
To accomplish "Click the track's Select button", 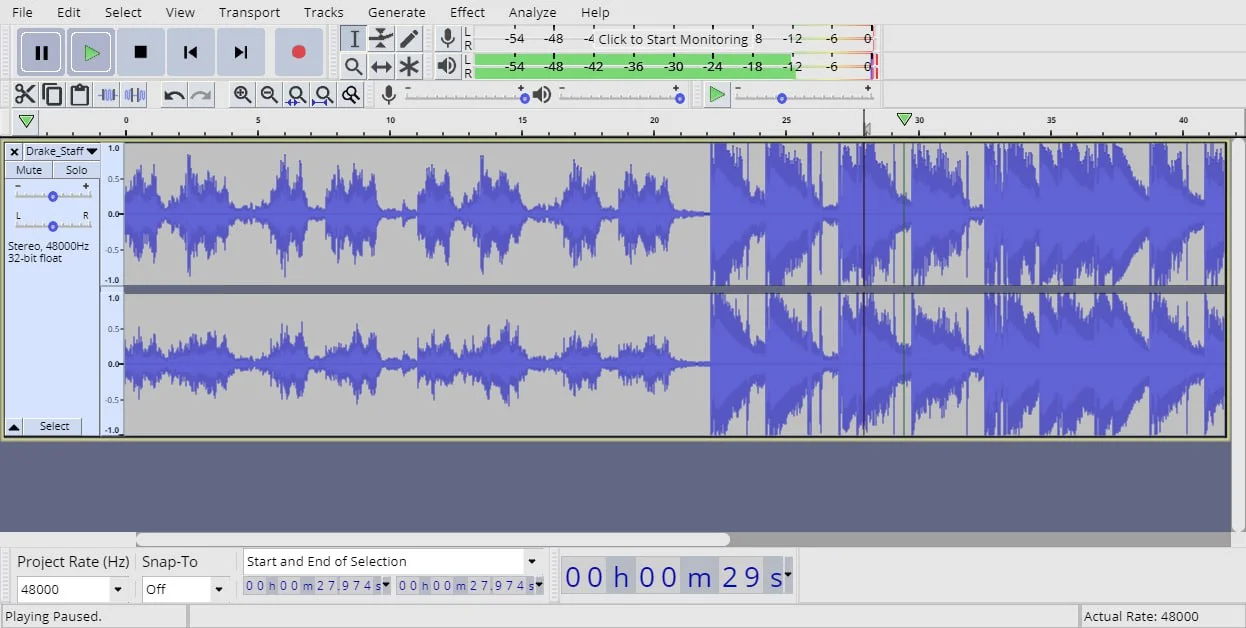I will coord(54,426).
